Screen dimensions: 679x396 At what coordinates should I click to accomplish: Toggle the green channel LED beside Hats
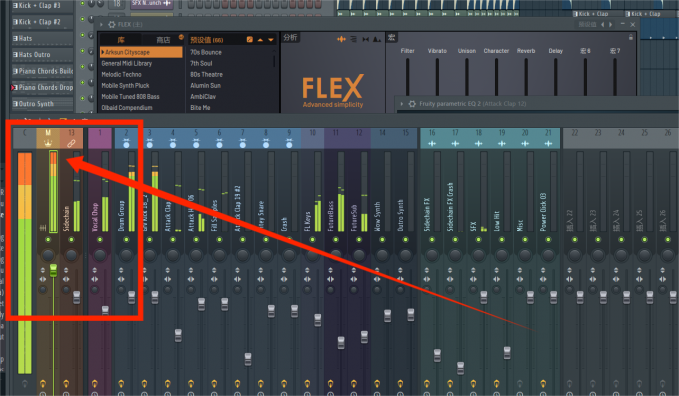pyautogui.click(x=82, y=35)
